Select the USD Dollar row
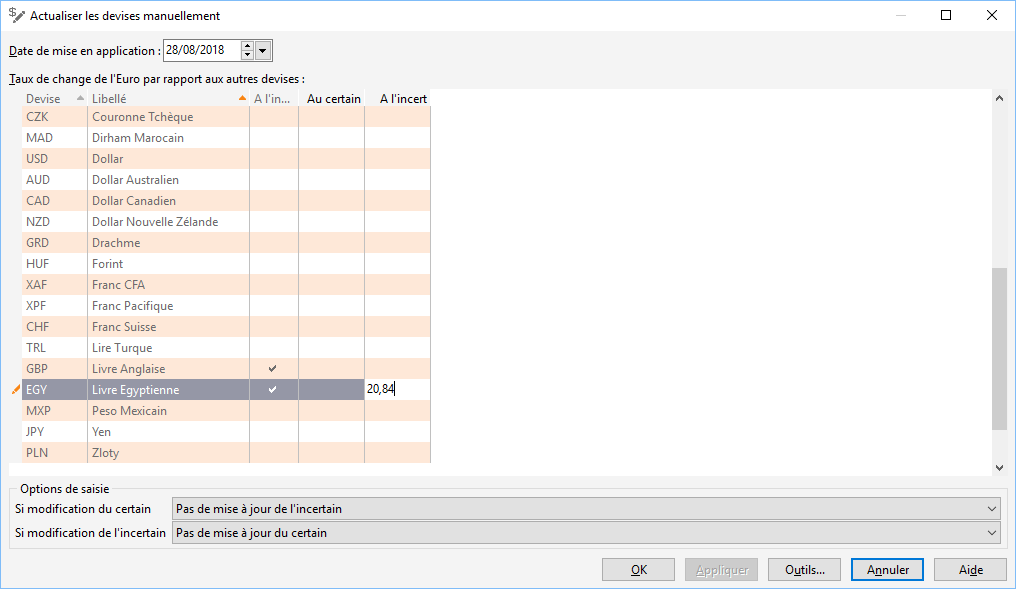Image resolution: width=1016 pixels, height=589 pixels. tap(226, 159)
